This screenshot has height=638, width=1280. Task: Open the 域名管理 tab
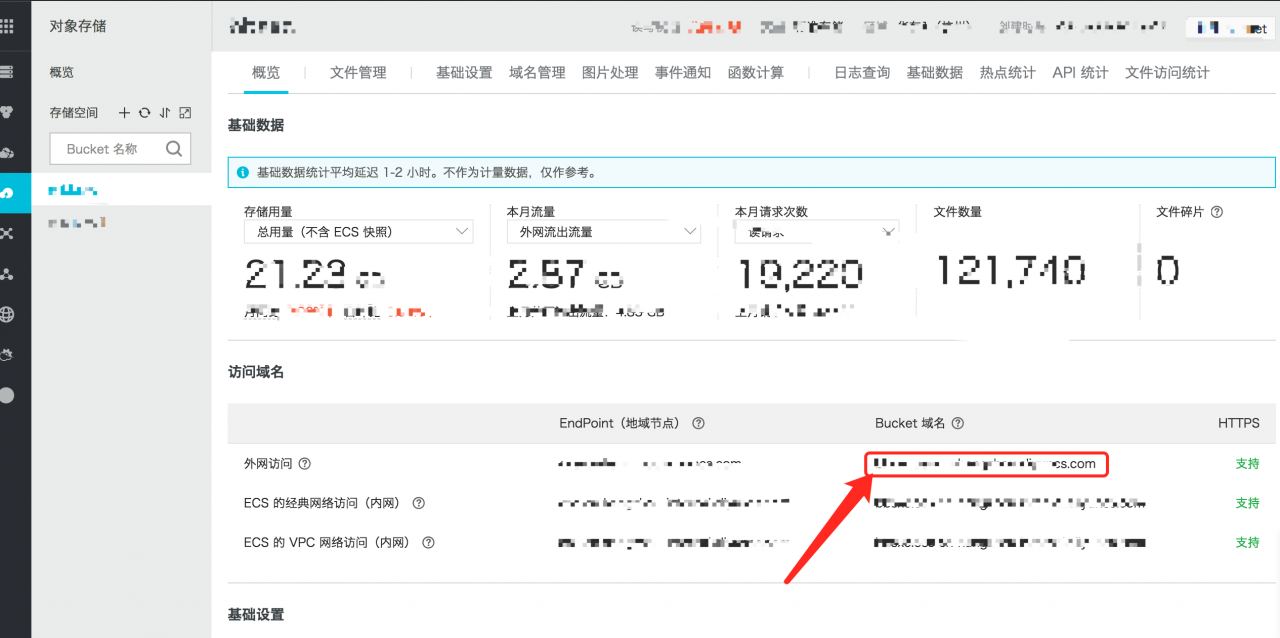tap(537, 73)
